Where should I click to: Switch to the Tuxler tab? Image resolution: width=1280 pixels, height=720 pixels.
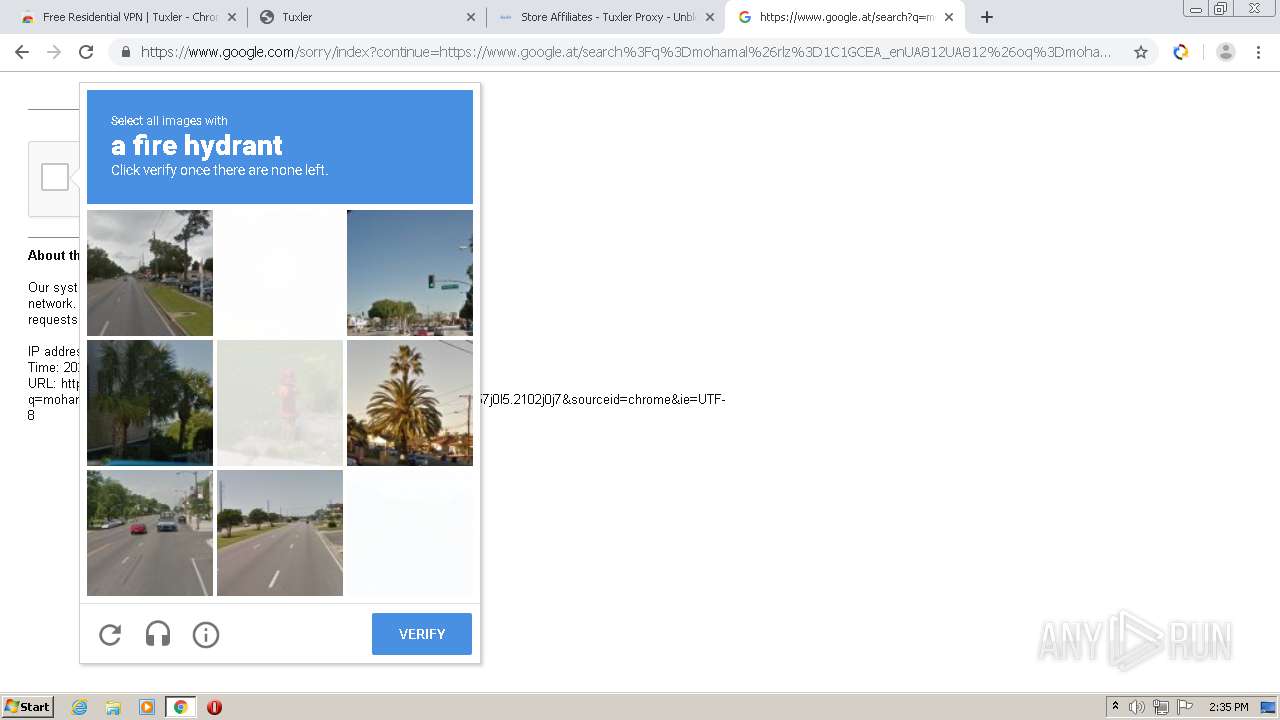click(365, 17)
